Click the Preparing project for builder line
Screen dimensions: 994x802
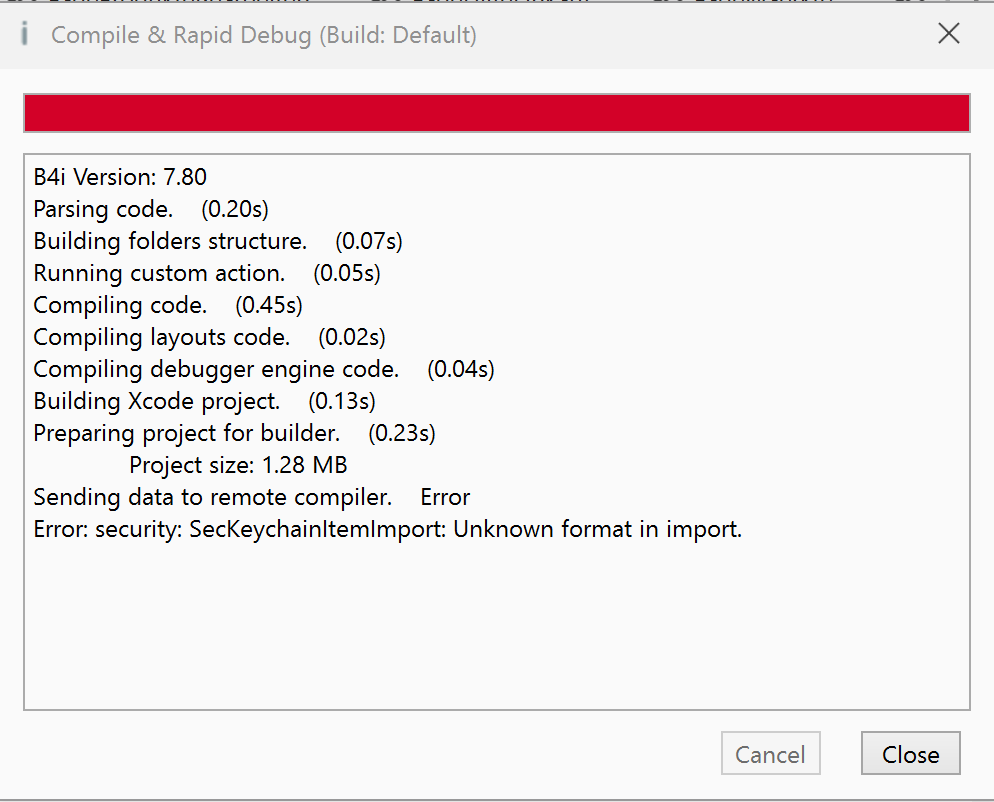pyautogui.click(x=234, y=433)
